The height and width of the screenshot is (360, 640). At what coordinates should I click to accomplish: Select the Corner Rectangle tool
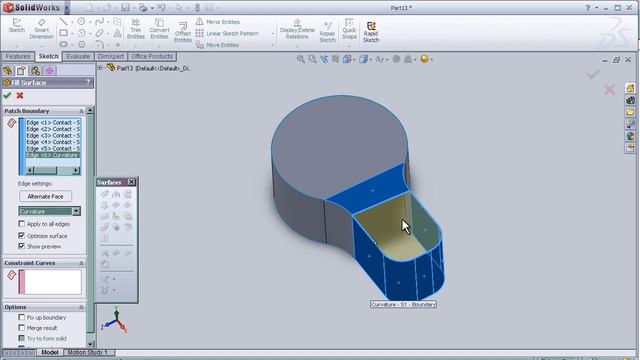(x=63, y=33)
